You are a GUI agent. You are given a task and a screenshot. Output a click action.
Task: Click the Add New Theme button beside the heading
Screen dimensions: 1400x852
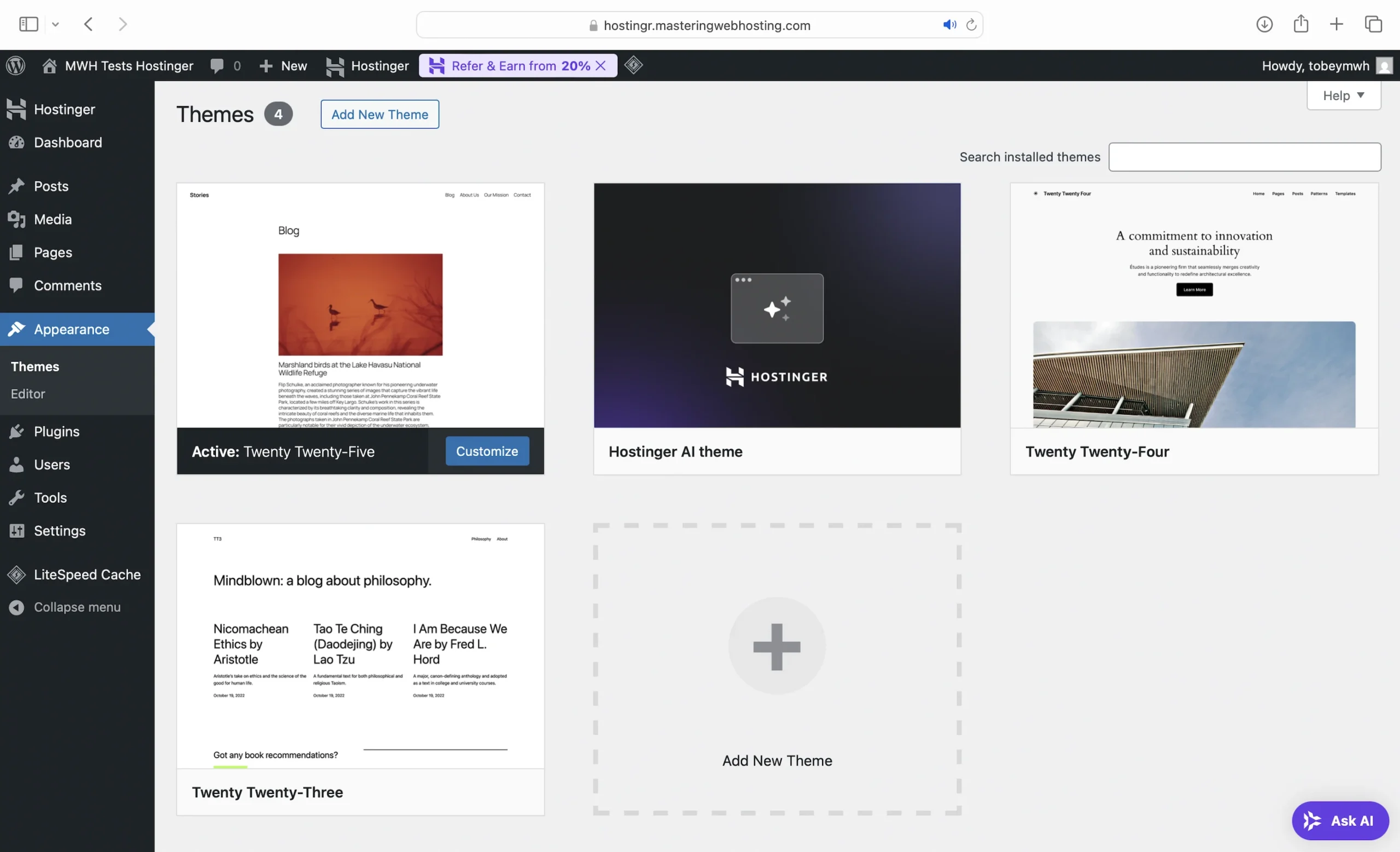click(x=380, y=114)
